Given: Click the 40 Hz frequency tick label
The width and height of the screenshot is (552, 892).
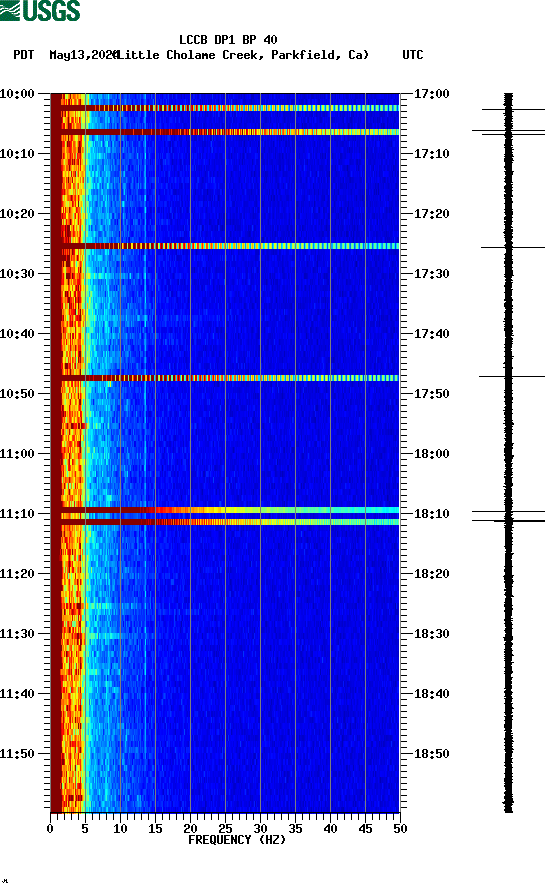Looking at the screenshot, I should click(x=330, y=829).
